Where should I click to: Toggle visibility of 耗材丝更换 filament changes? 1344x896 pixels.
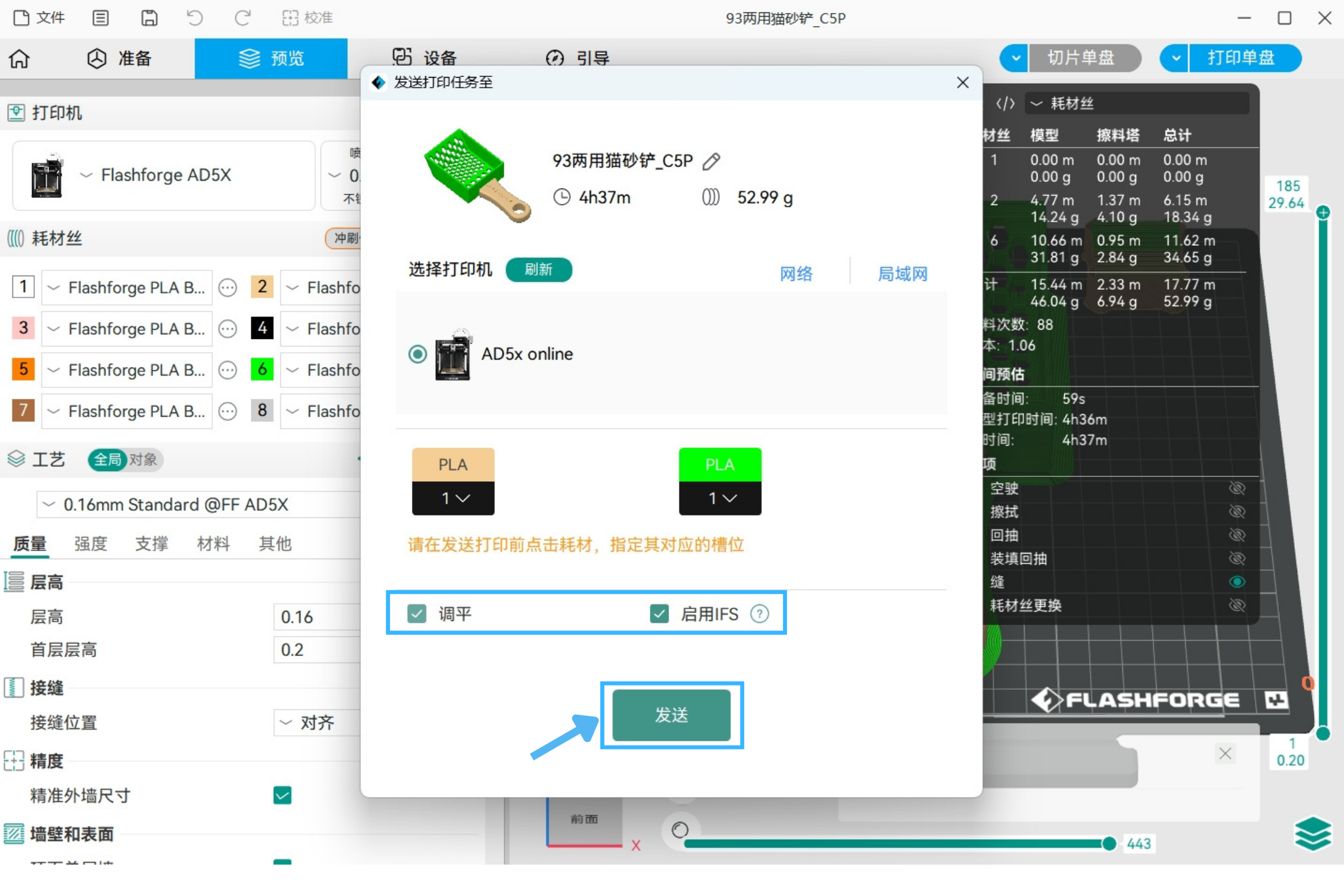(x=1237, y=606)
